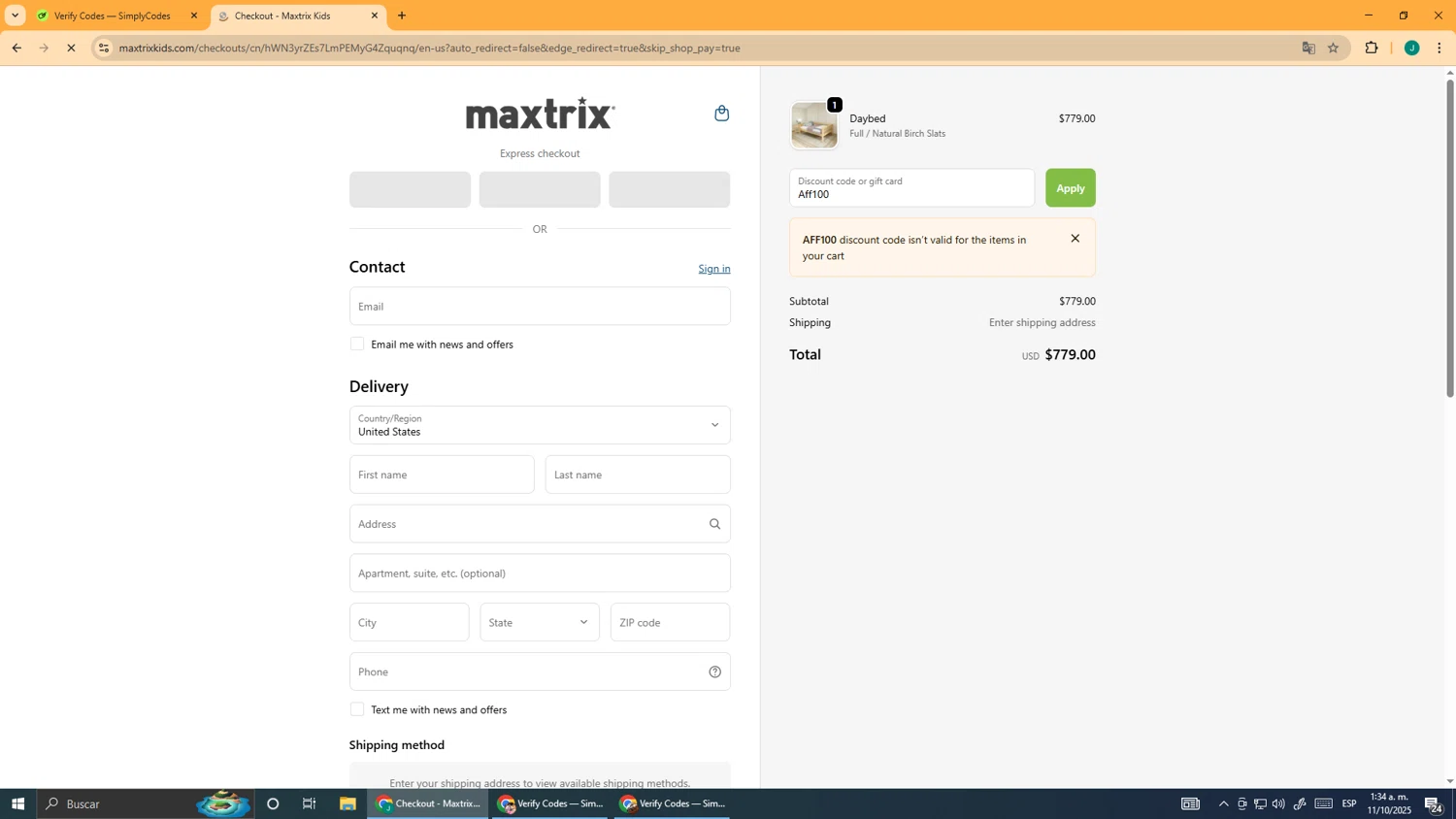The image size is (1456, 819).
Task: Open the tab search dropdown arrow
Action: coord(15,16)
